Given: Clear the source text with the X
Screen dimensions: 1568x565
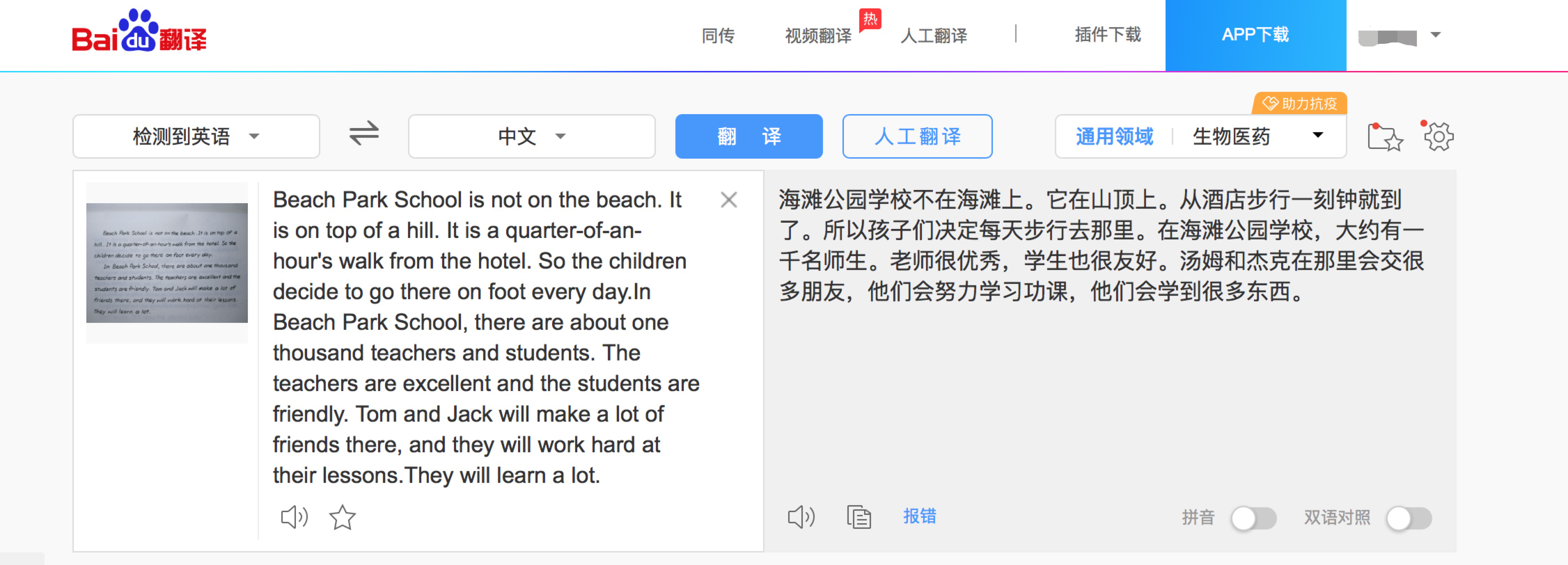Looking at the screenshot, I should (x=729, y=200).
